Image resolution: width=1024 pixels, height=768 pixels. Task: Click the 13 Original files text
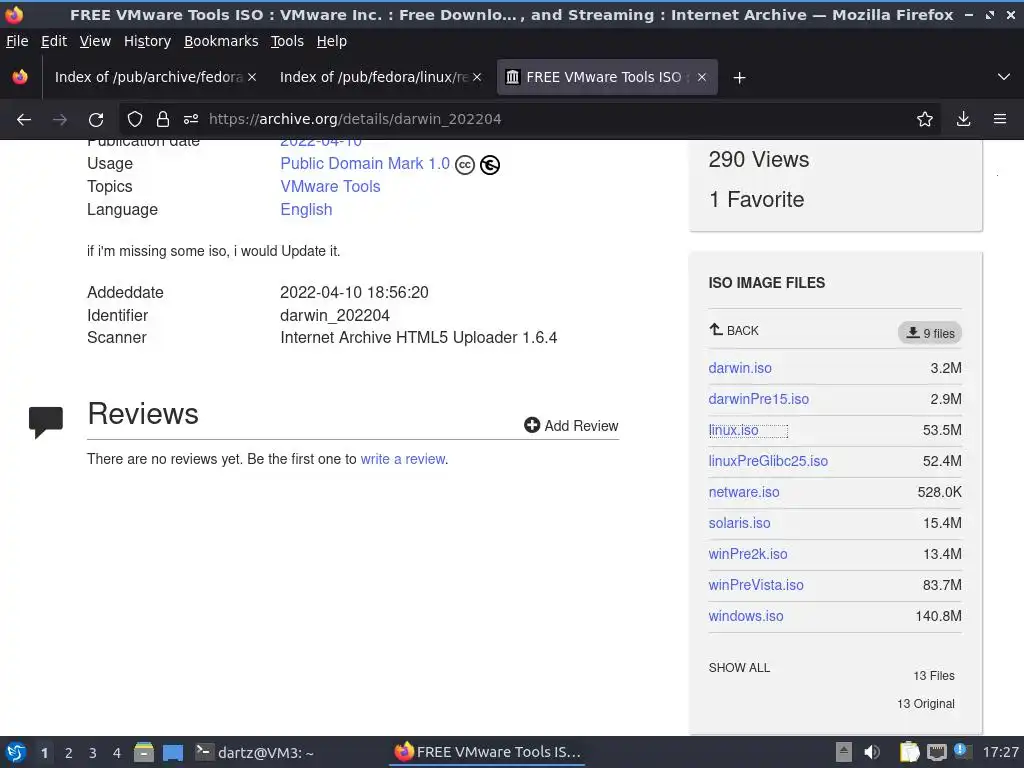pyautogui.click(x=925, y=704)
